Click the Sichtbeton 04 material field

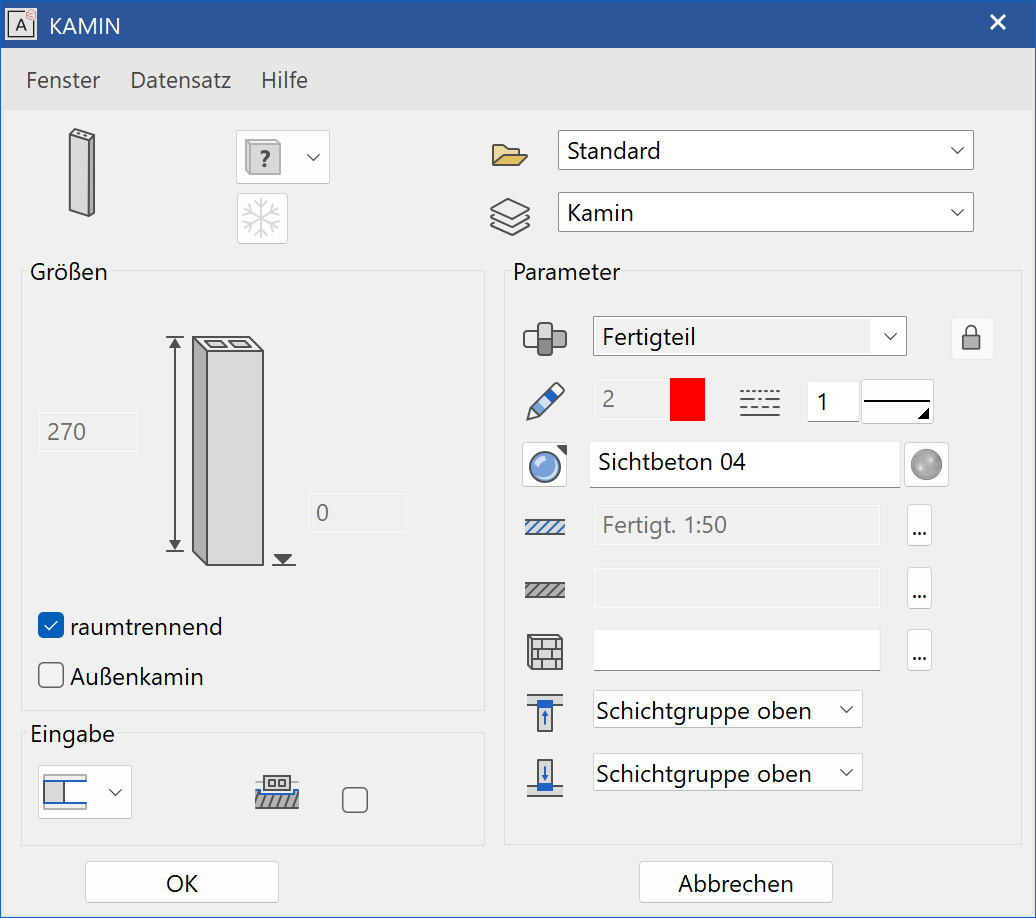tap(745, 465)
